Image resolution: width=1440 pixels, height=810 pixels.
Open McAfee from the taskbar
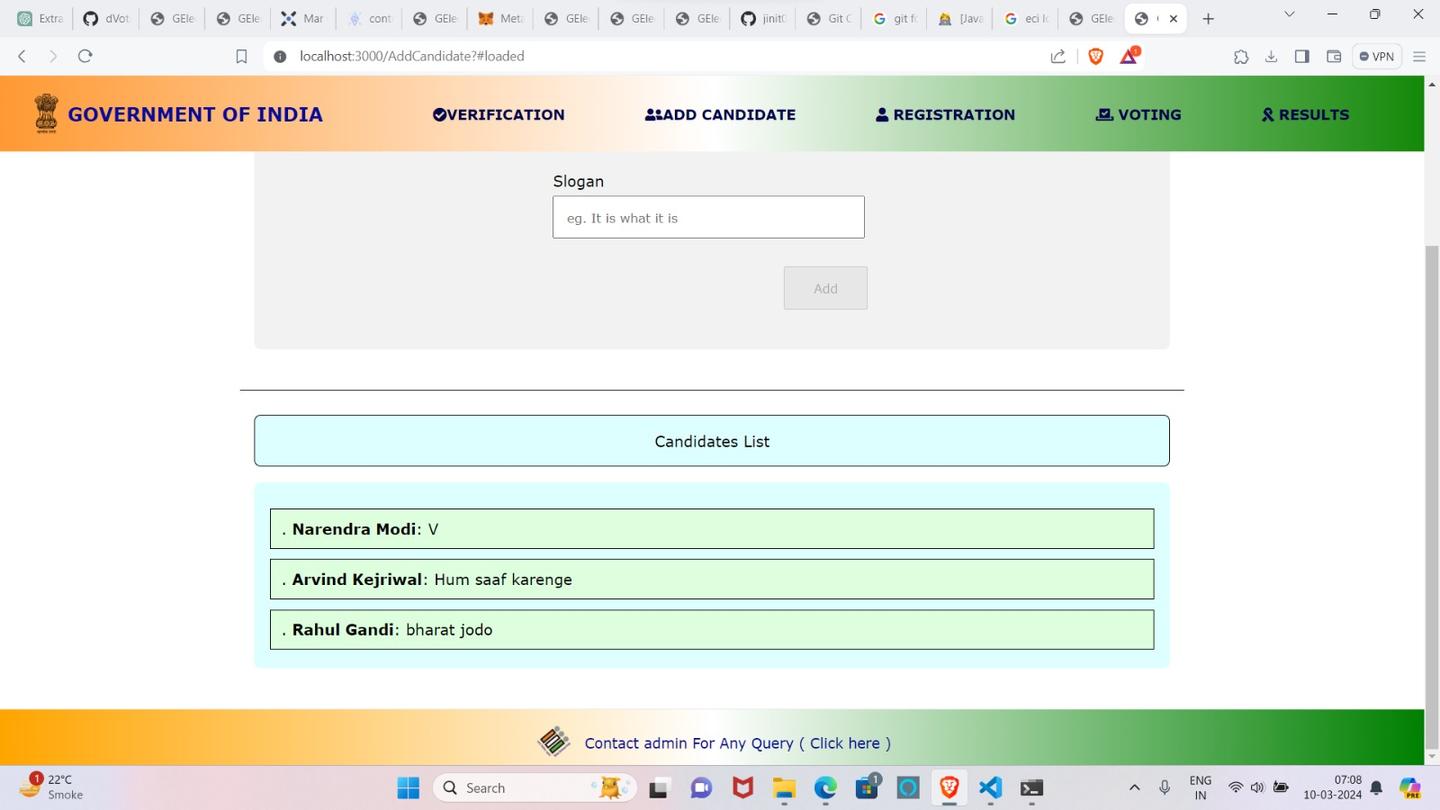[x=742, y=788]
